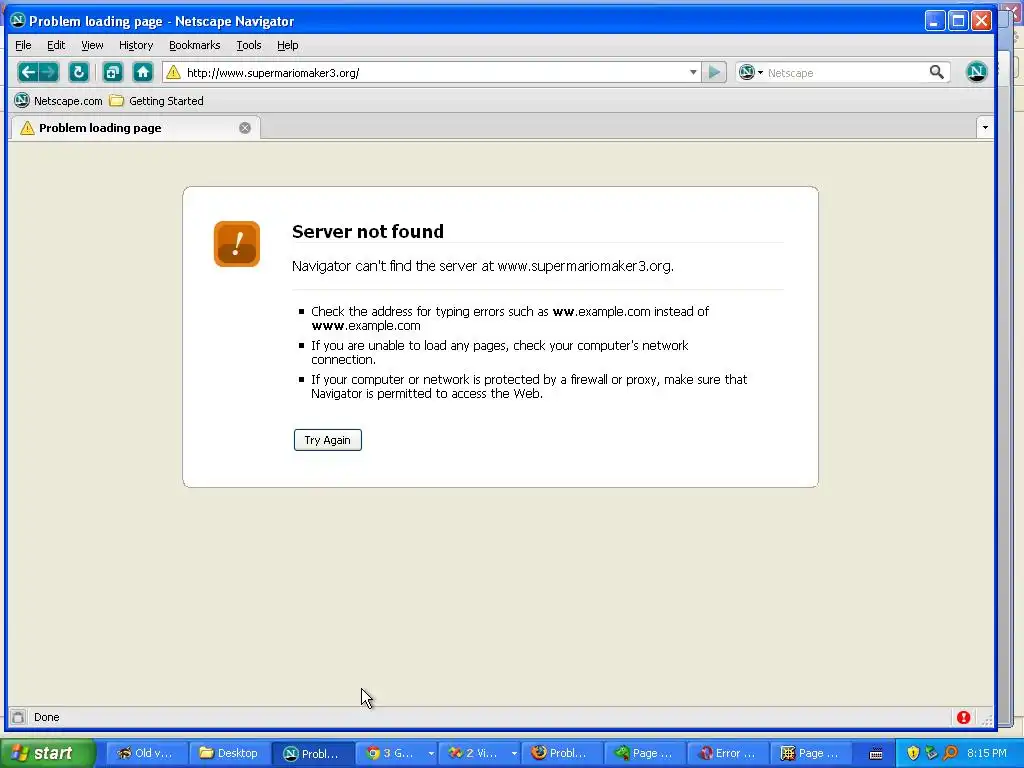
Task: Open the Edit menu
Action: 56,45
